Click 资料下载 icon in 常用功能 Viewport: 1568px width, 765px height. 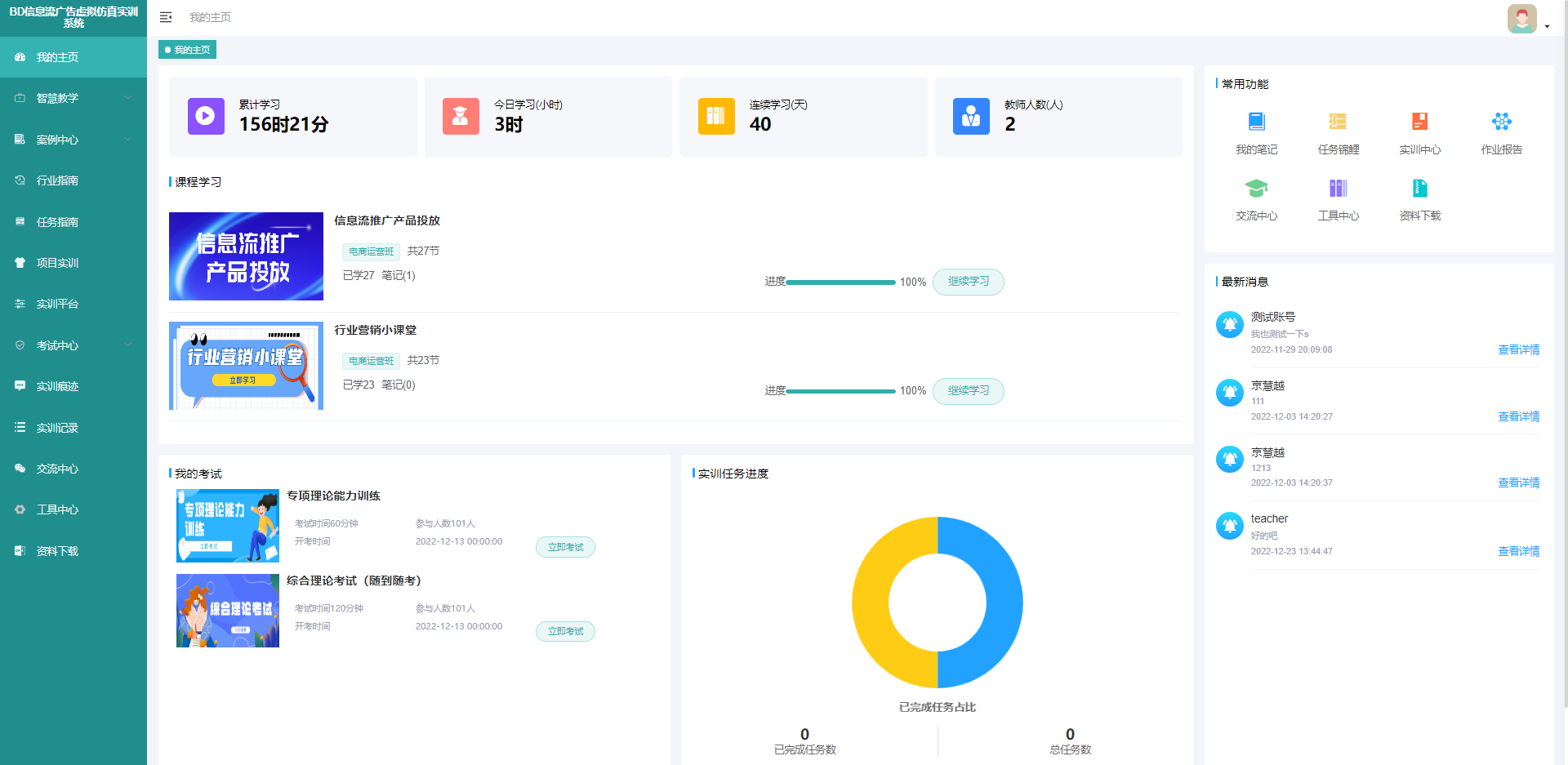(1419, 189)
